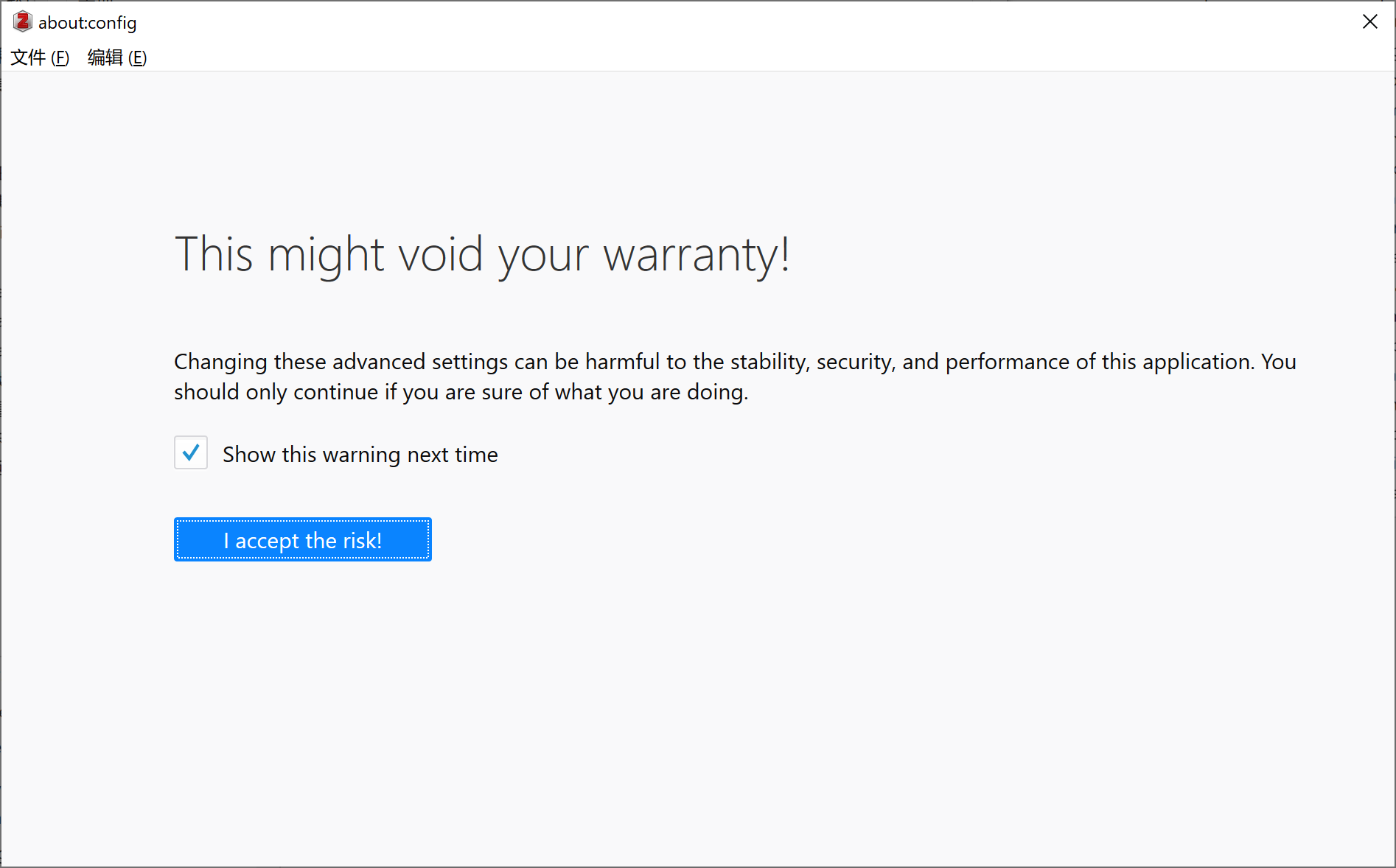Click the 'Changing these advanced settings' warning paragraph

coord(735,377)
